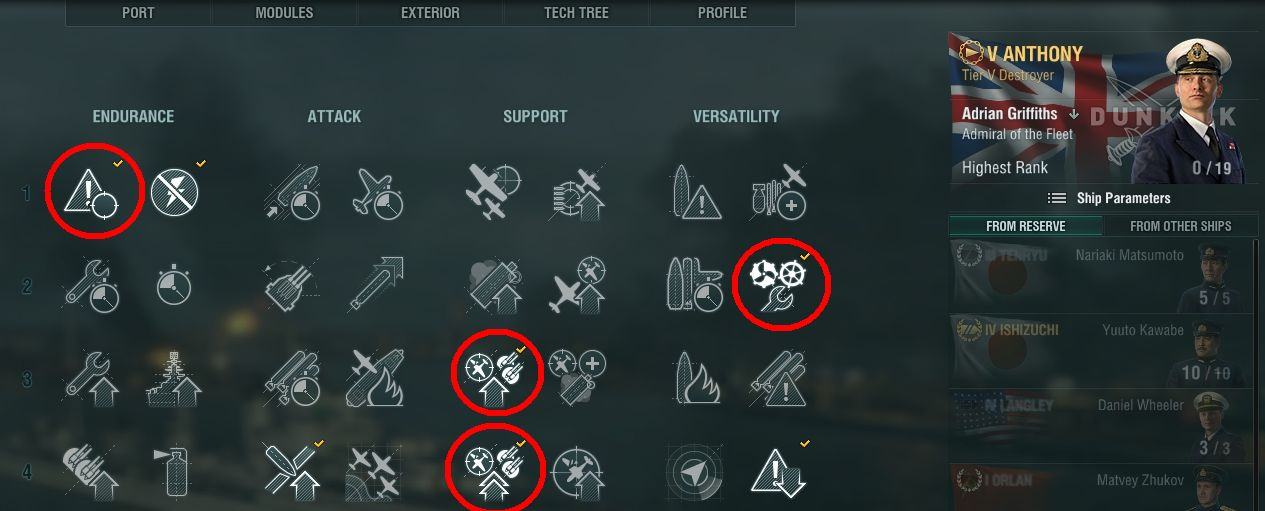Screen dimensions: 1265x511
Task: Switch to the Modules tab
Action: (284, 13)
